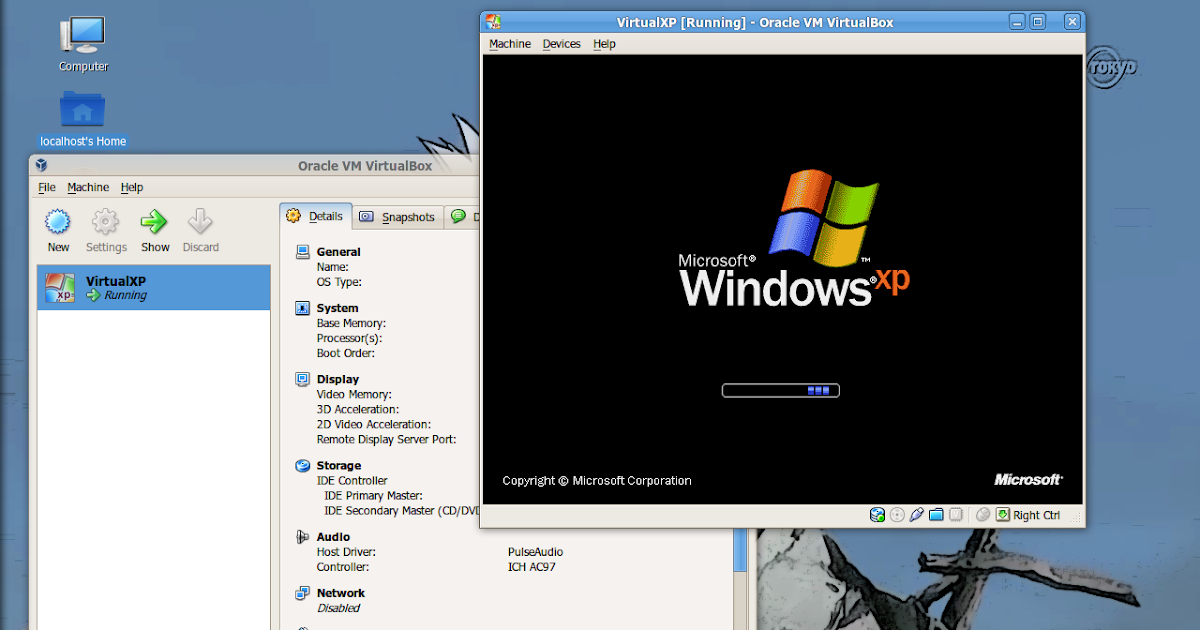Viewport: 1200px width, 630px height.
Task: Click the Show toolbar icon with green arrow
Action: 155,229
